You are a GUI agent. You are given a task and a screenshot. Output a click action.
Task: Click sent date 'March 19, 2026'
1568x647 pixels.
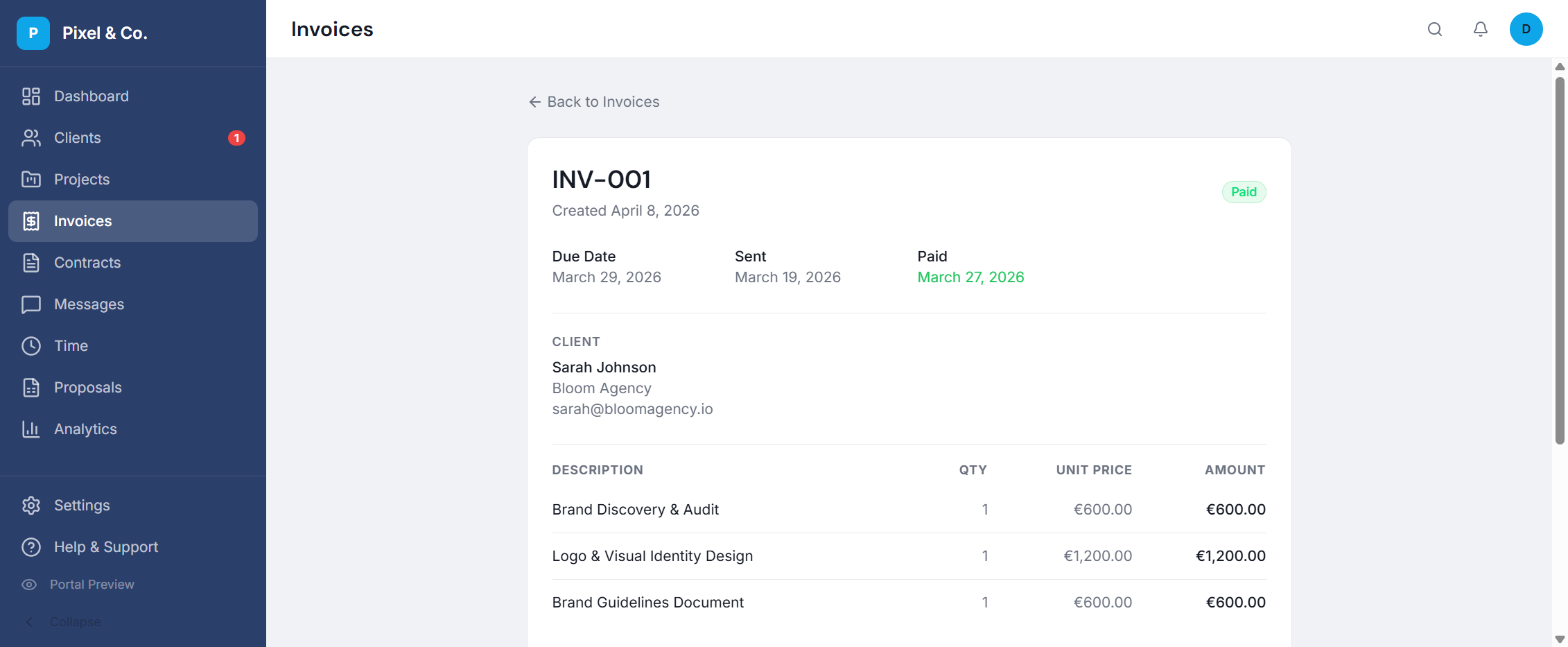[787, 277]
